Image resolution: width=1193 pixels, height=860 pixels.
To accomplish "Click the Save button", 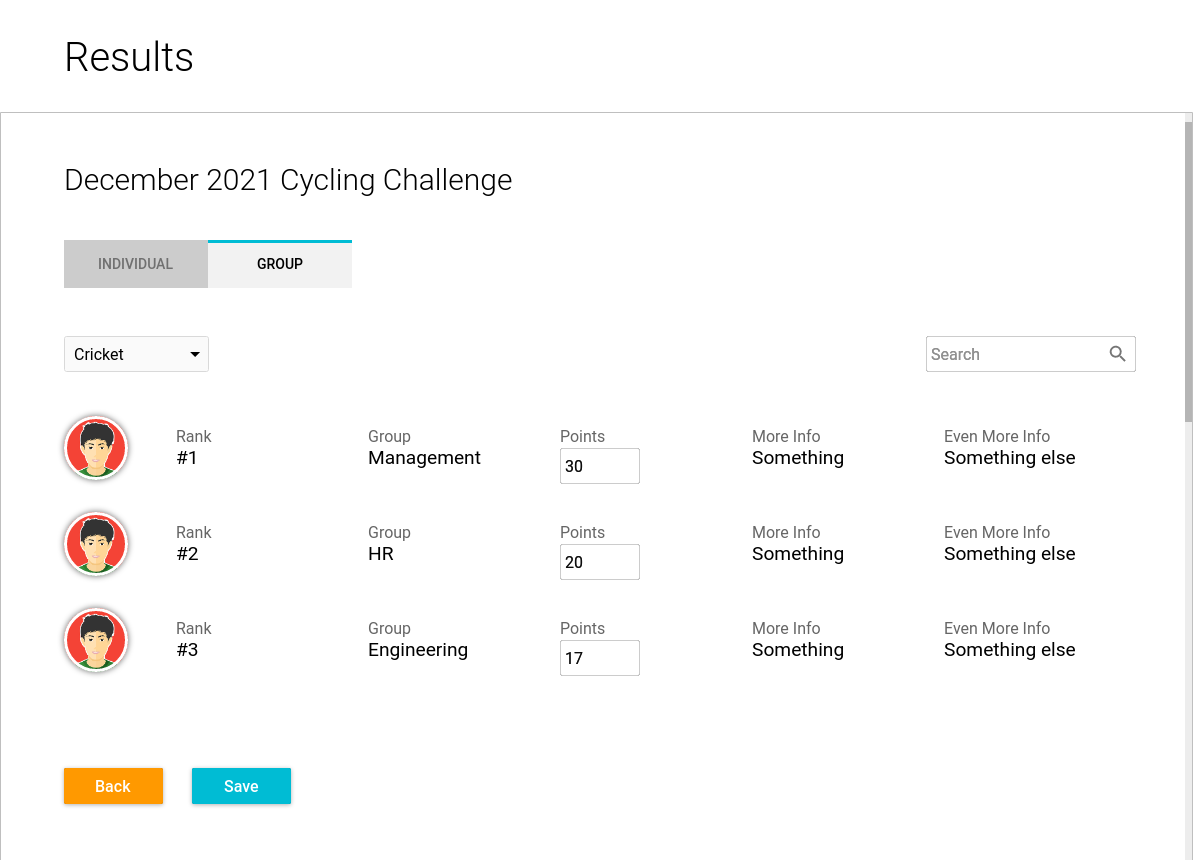I will click(241, 786).
